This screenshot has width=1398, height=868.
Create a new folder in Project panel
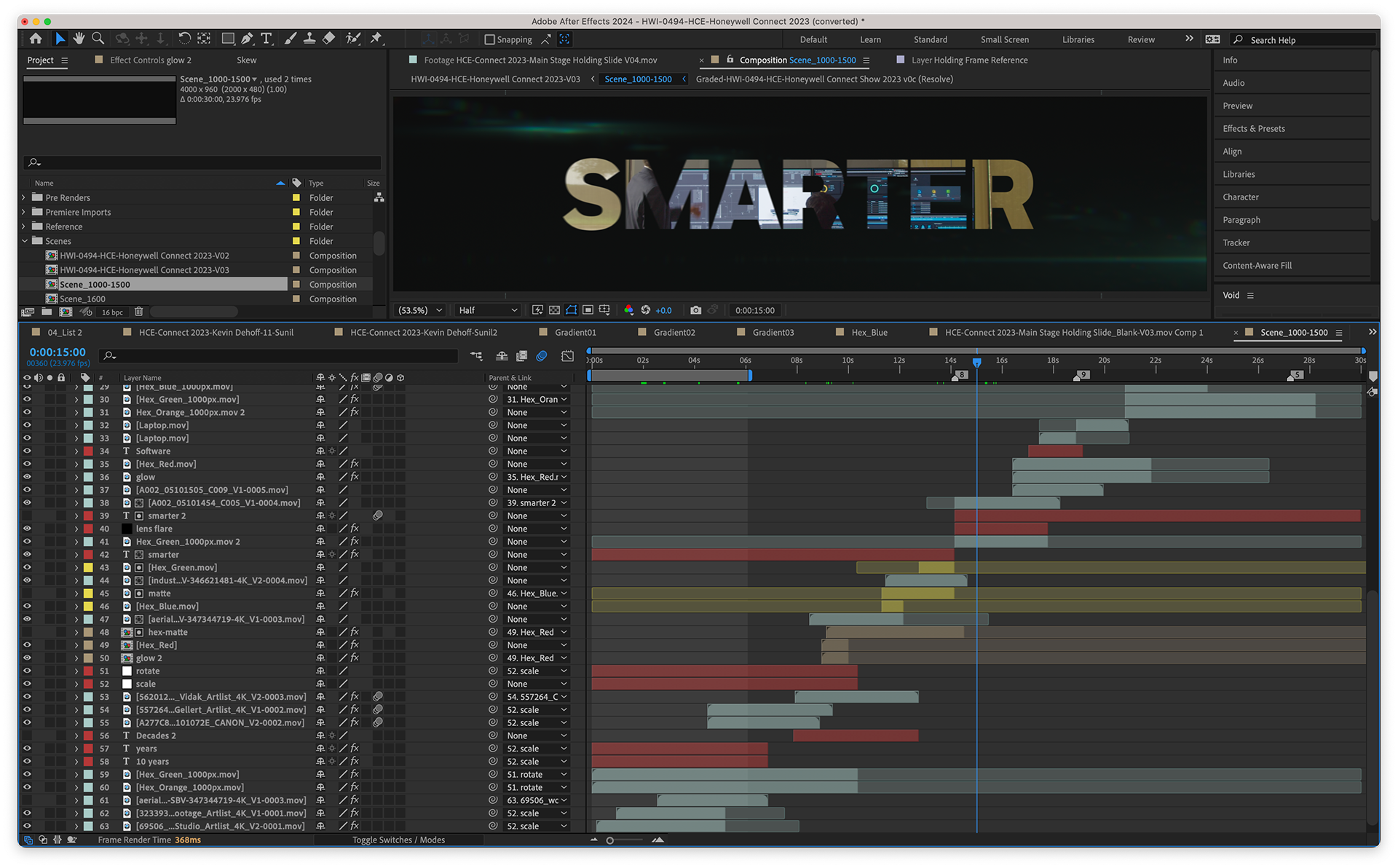point(47,312)
